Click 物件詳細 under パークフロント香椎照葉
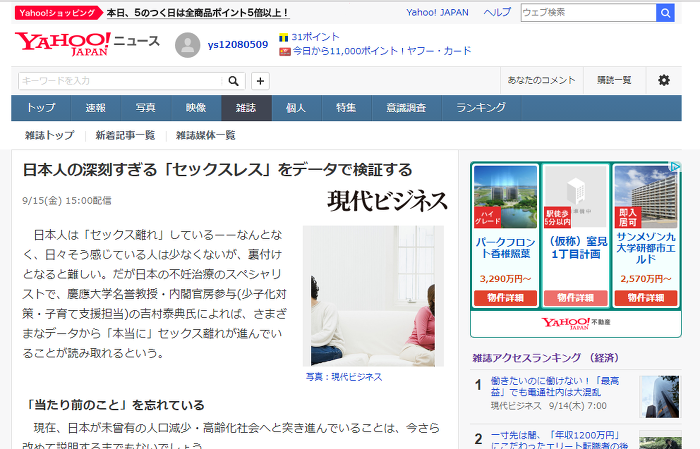 point(505,298)
